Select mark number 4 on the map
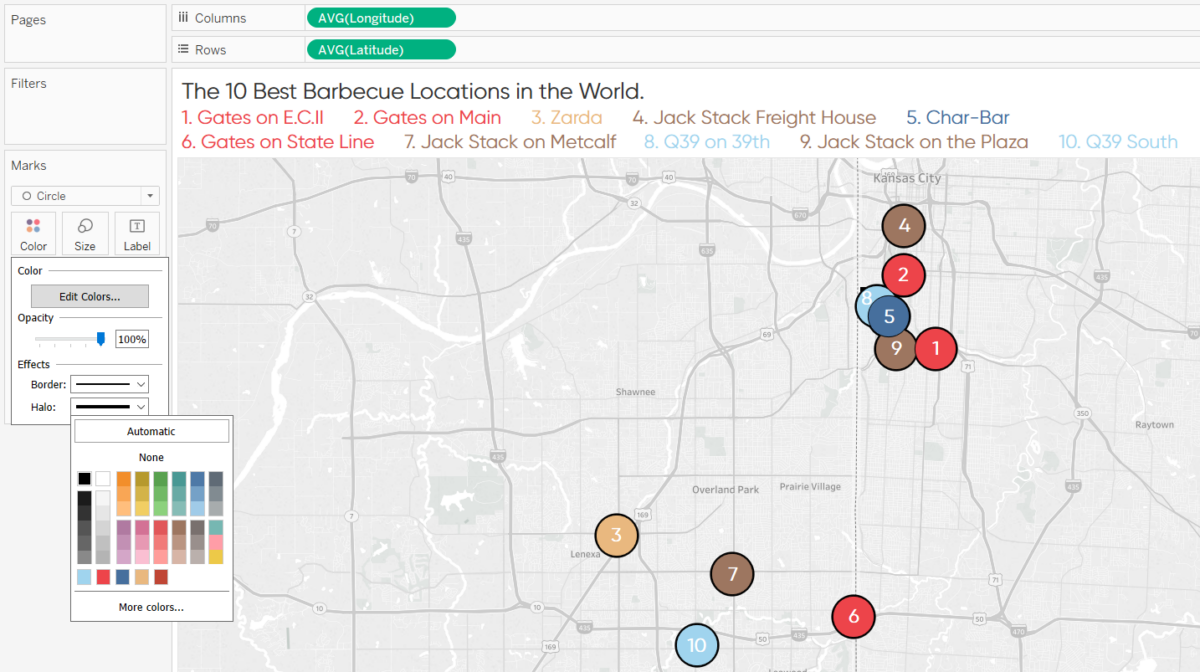The image size is (1200, 672). [903, 225]
